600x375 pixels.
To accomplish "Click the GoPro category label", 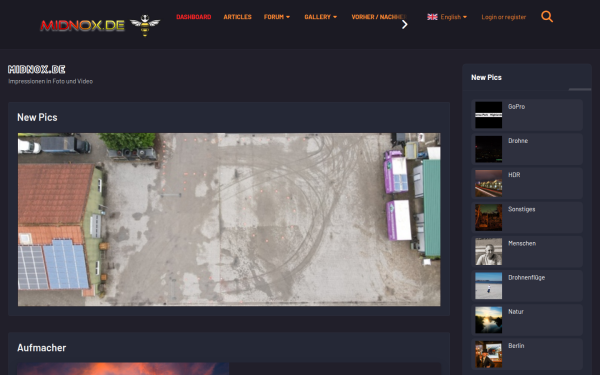I will click(516, 107).
